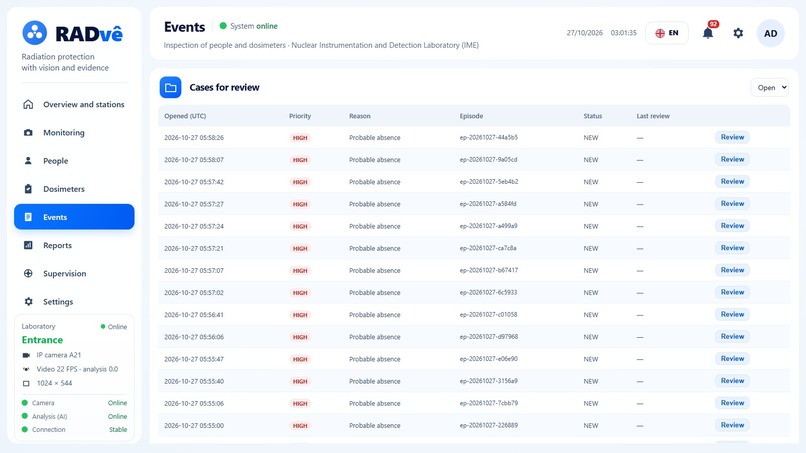Image resolution: width=806 pixels, height=453 pixels.
Task: Click the language flag icon
Action: [660, 33]
